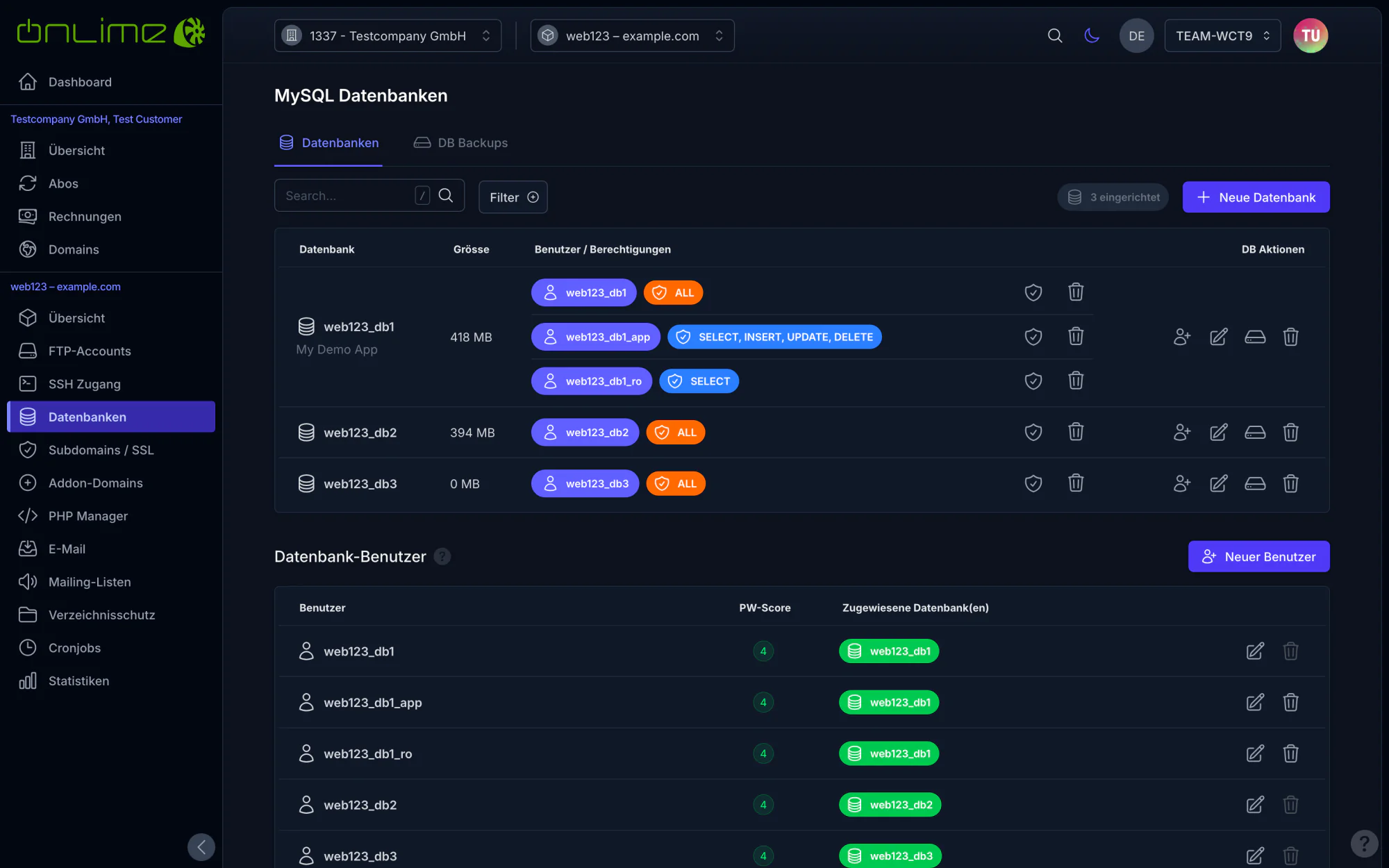Open Verzeichnisschutz page
1389x868 pixels.
(111, 615)
